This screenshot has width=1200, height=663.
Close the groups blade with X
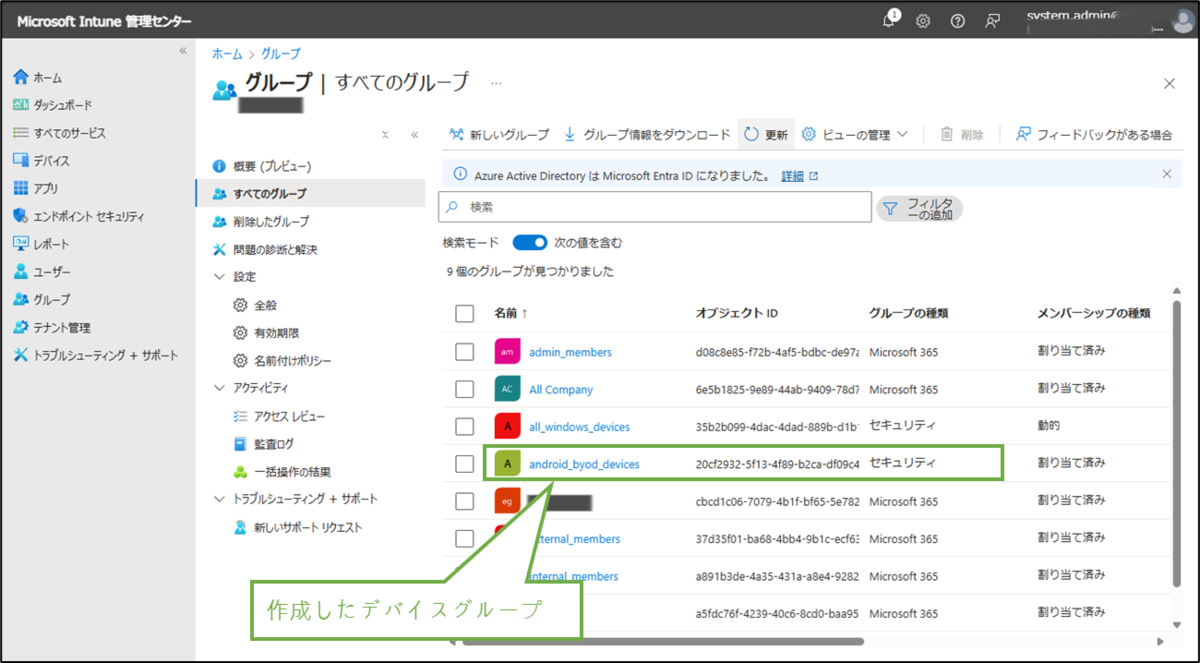(1169, 84)
